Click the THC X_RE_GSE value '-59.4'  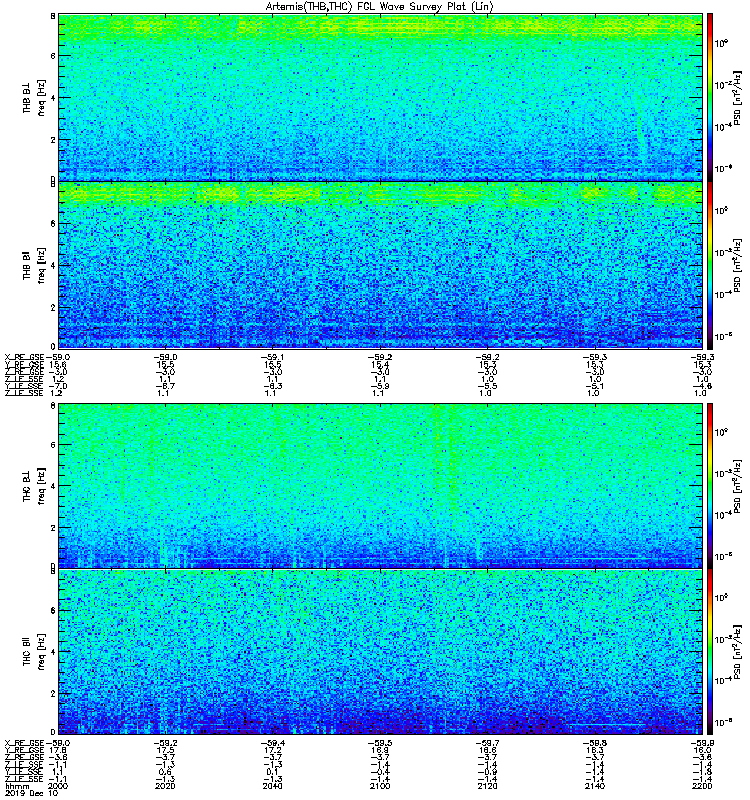(x=272, y=743)
